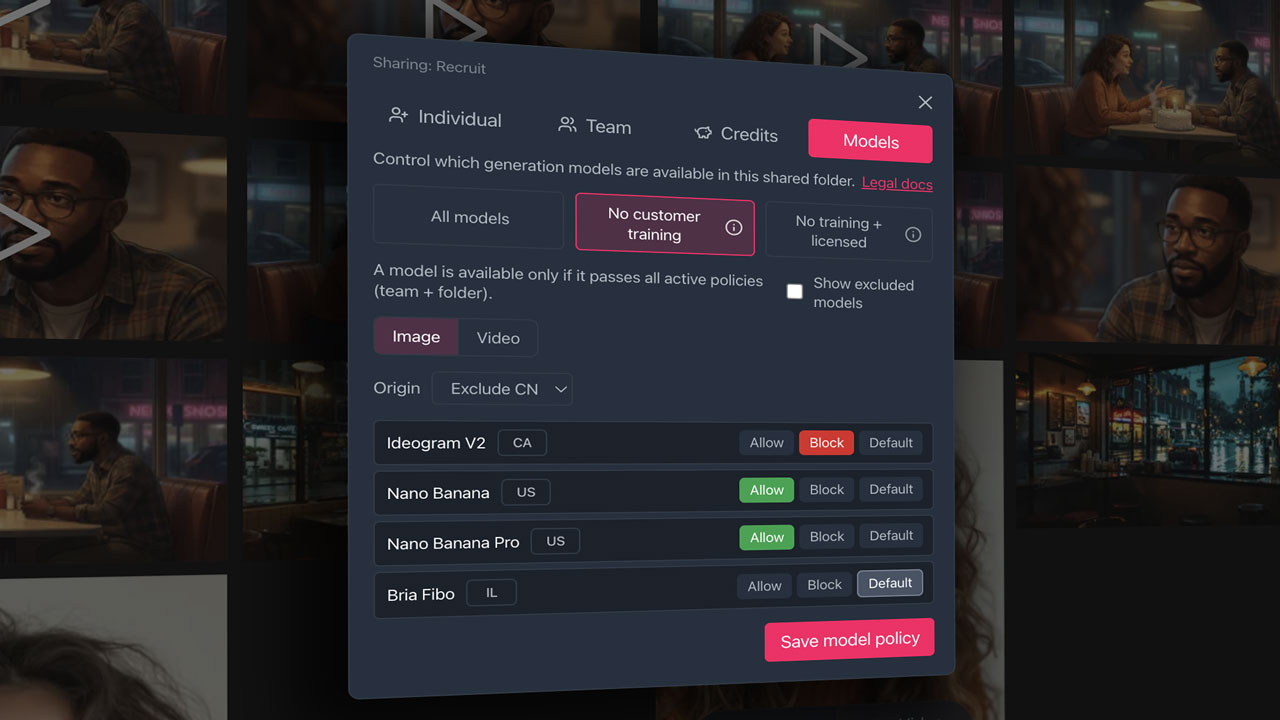Set Nano Banana Pro to Default
Screen dimensions: 1280x720
click(x=890, y=536)
